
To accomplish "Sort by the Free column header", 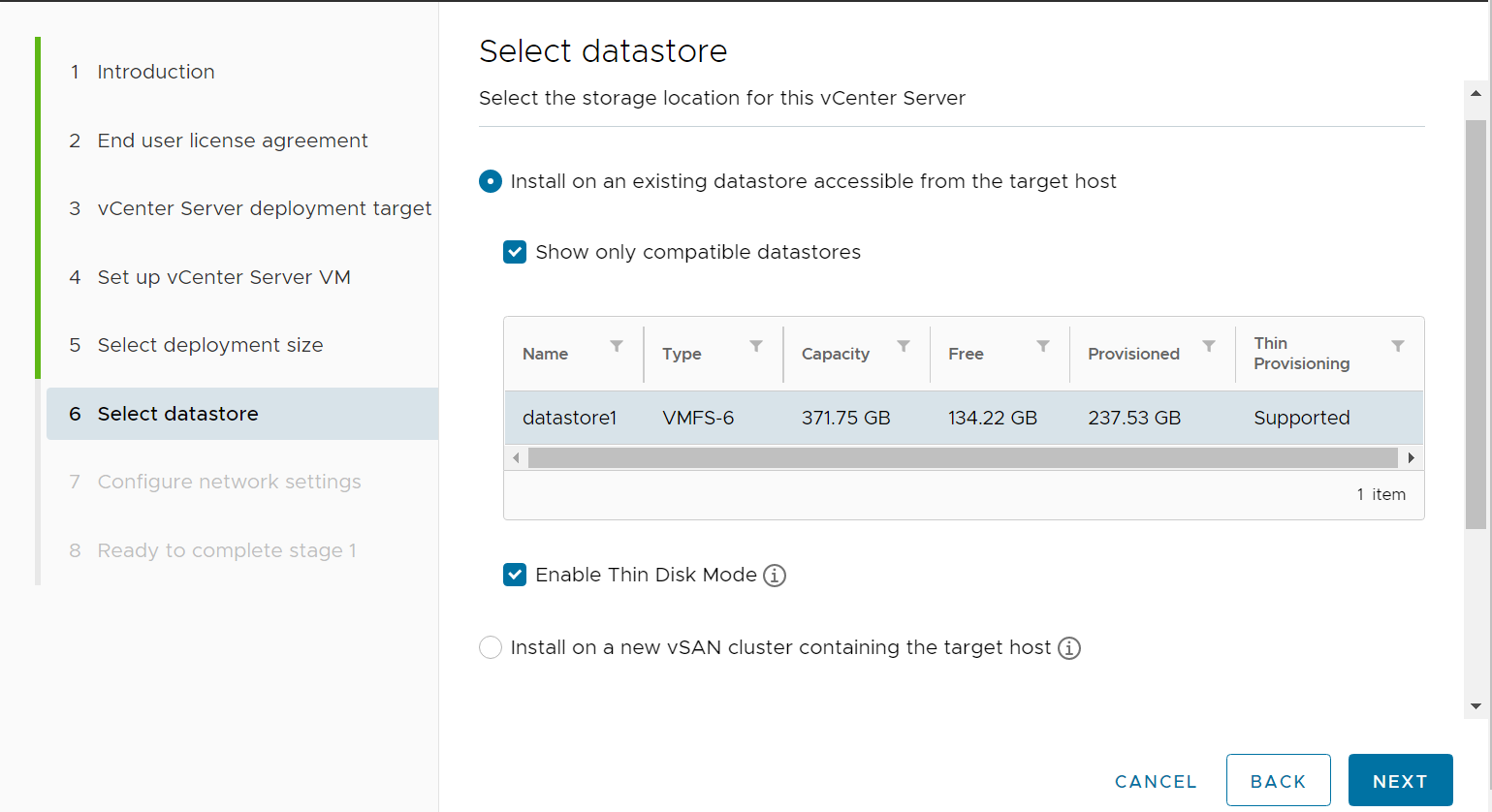I will click(x=966, y=354).
